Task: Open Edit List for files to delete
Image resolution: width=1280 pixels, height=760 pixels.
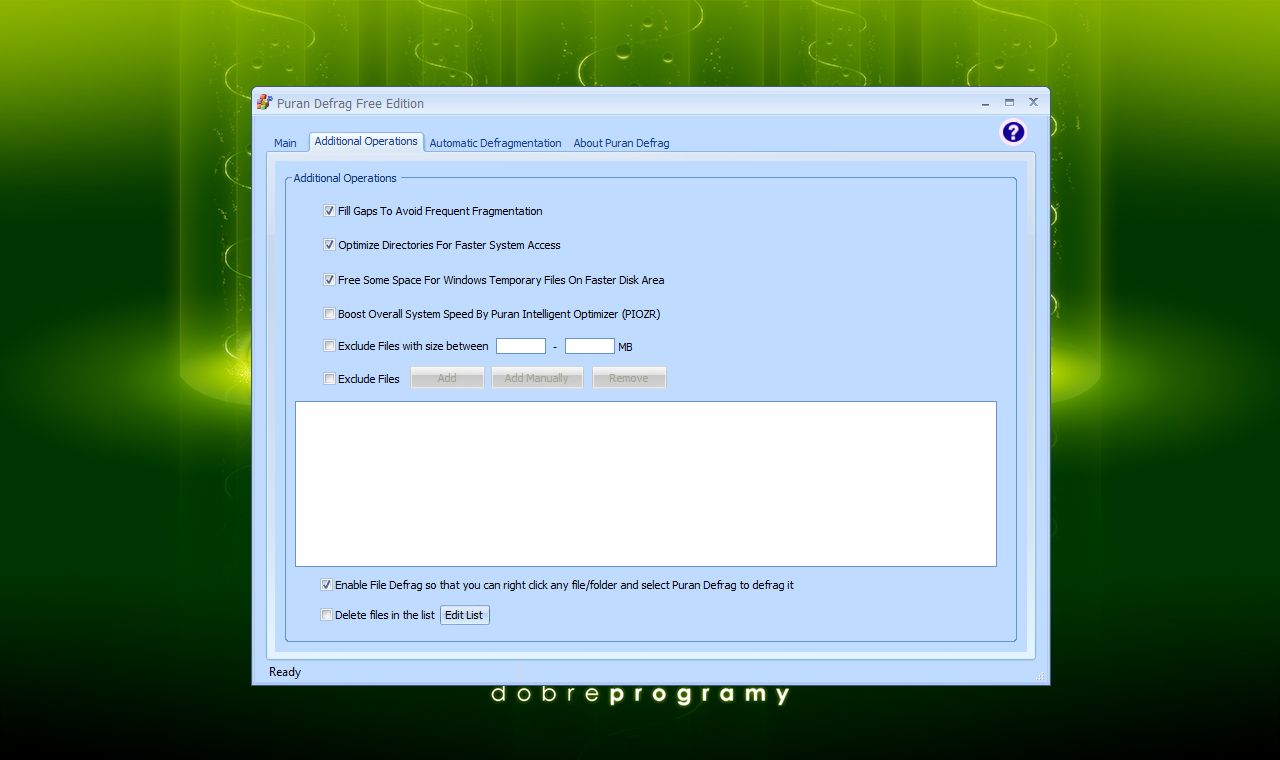Action: point(464,615)
